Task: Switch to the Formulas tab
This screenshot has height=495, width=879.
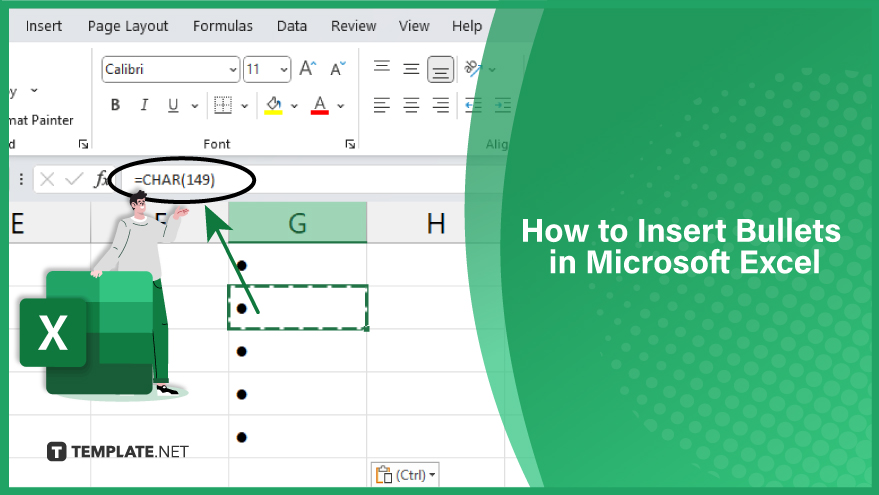Action: (223, 26)
